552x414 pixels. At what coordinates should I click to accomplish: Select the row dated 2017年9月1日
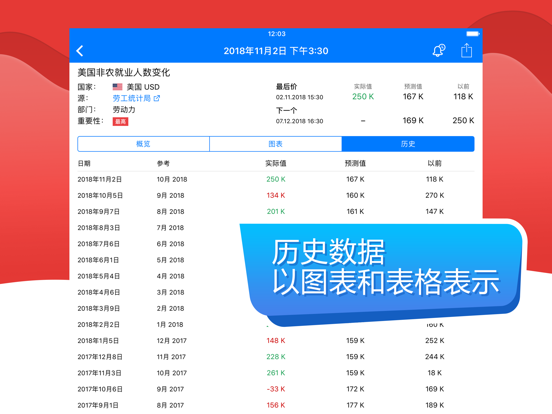(276, 406)
